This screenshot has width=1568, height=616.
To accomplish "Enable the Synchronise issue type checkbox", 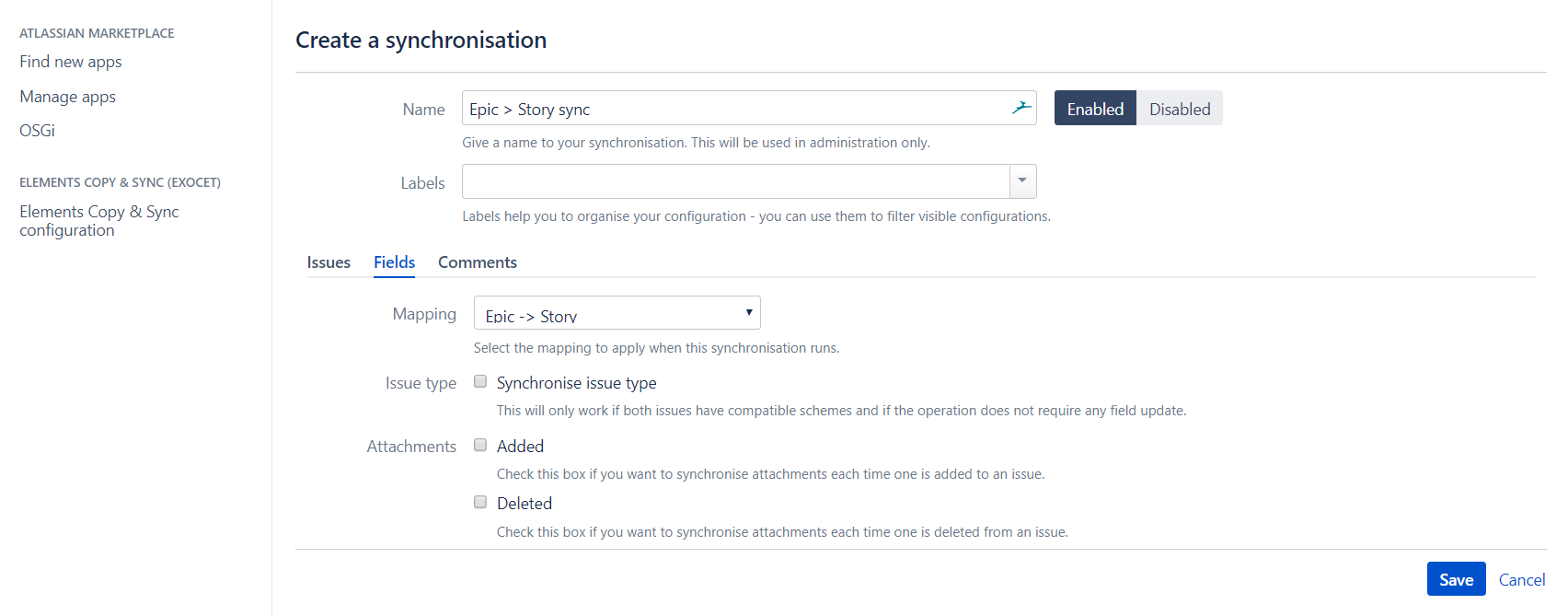I will point(480,382).
